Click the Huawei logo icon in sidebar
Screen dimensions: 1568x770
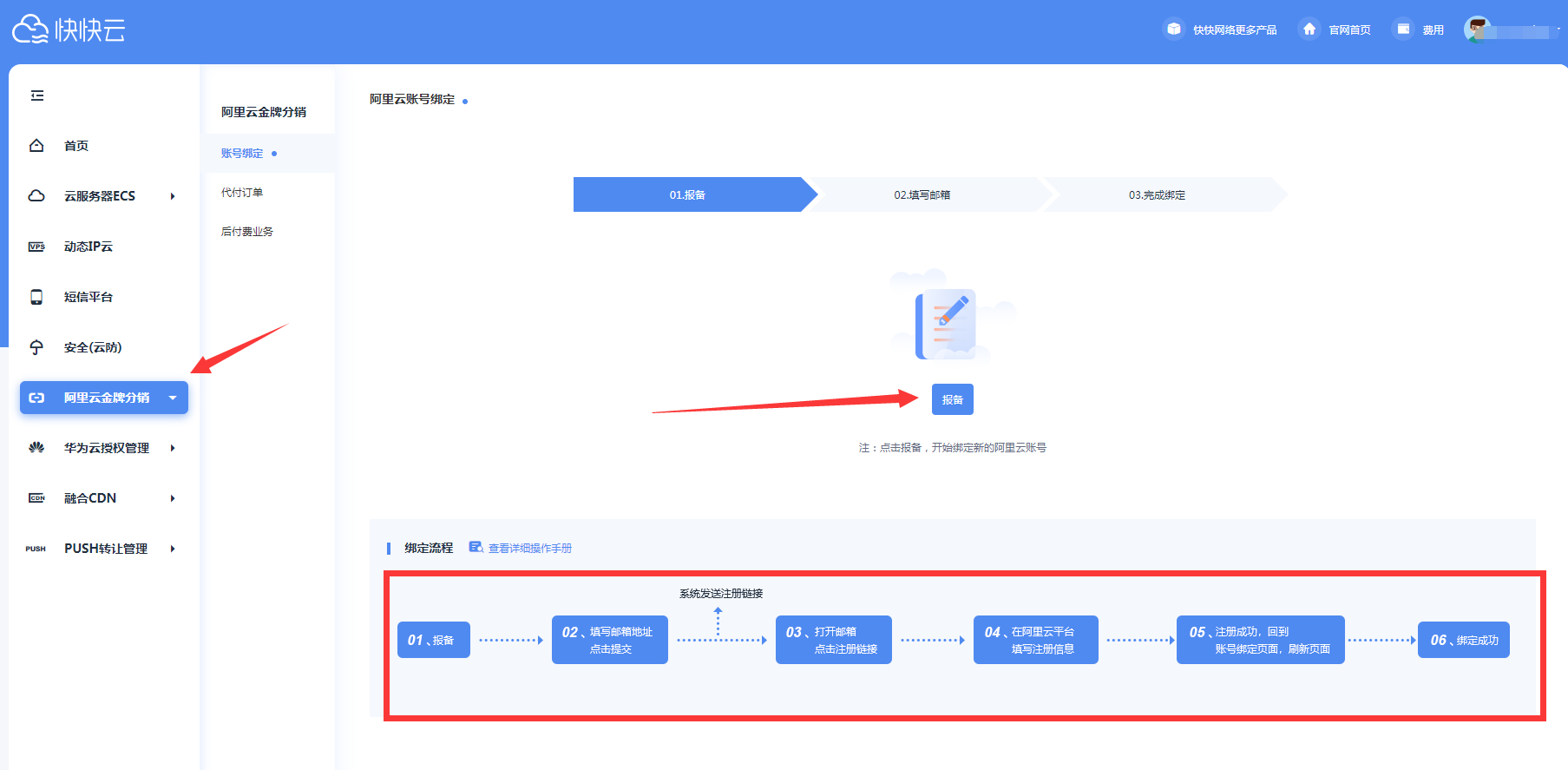pos(36,448)
